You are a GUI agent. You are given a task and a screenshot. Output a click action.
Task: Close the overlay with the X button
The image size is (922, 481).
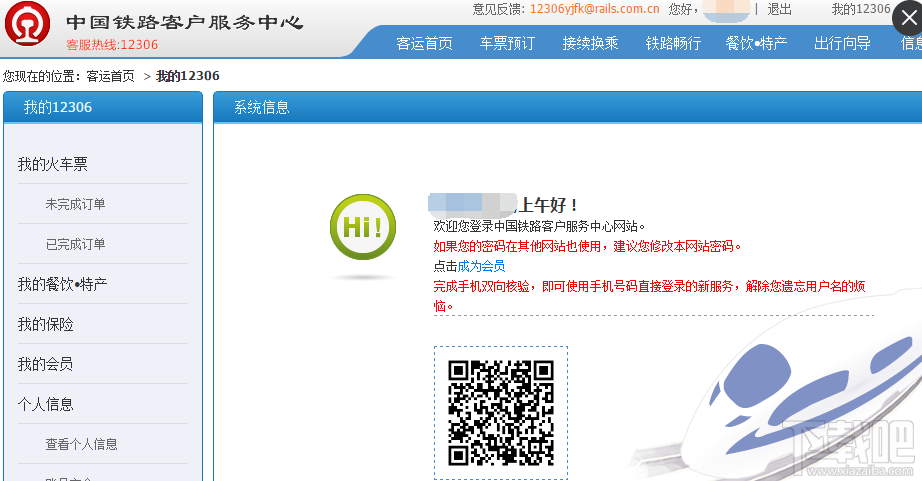pos(908,18)
